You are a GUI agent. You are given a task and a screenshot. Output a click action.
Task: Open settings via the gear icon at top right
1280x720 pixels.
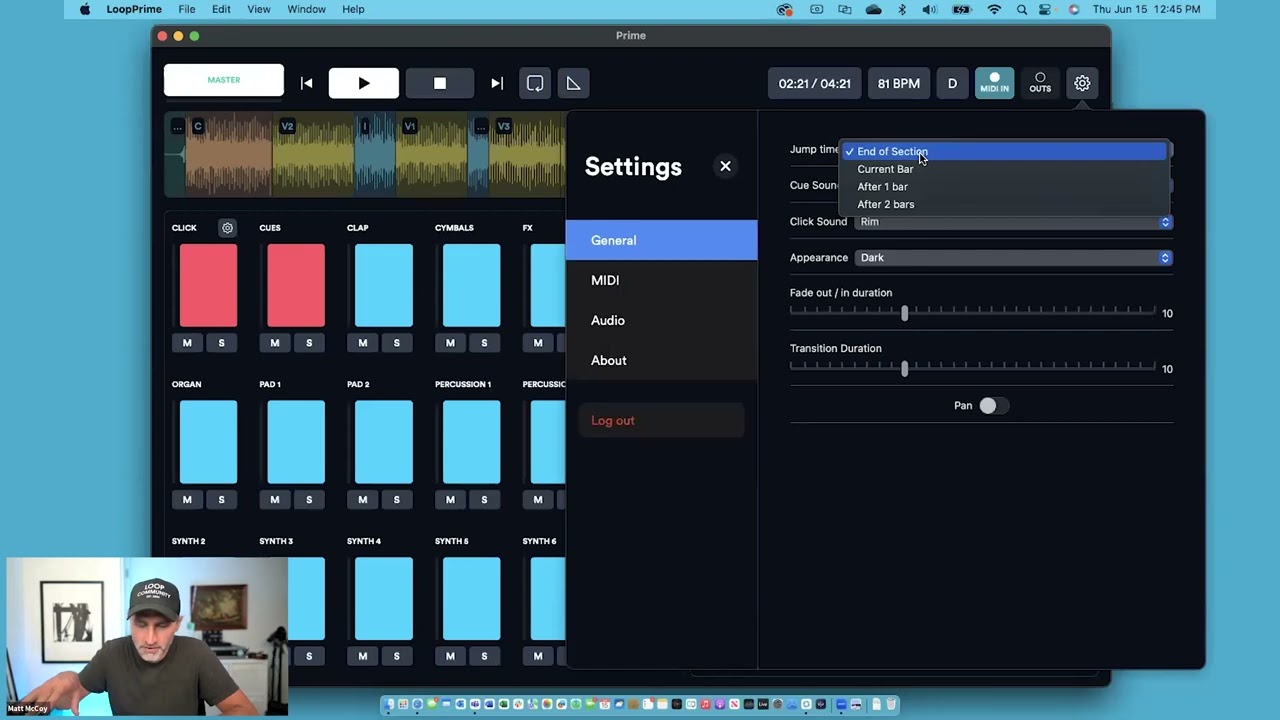click(x=1082, y=83)
